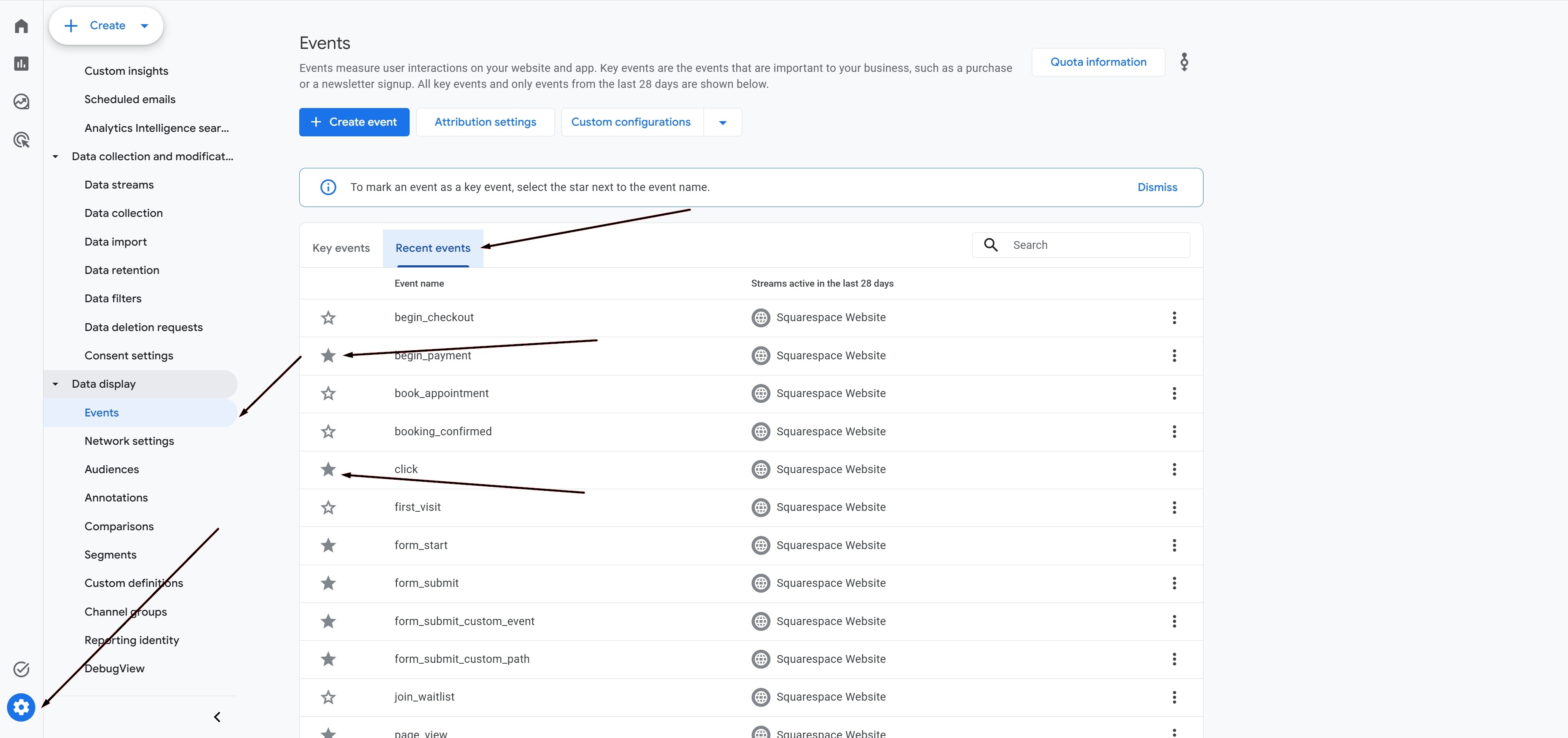Select the Recent events tab
The width and height of the screenshot is (1568, 738).
[433, 248]
